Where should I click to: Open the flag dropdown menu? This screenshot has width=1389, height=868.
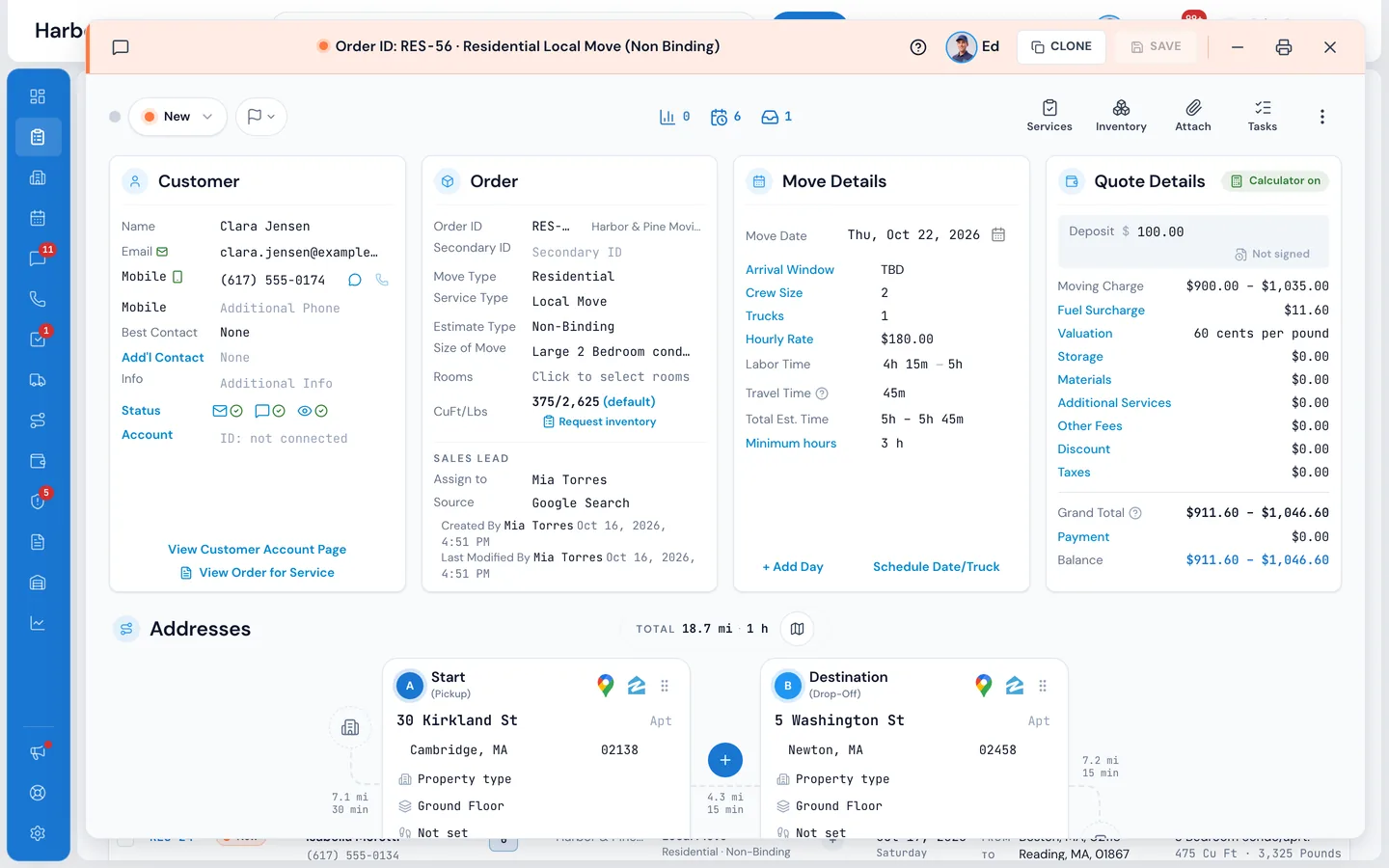[x=261, y=117]
